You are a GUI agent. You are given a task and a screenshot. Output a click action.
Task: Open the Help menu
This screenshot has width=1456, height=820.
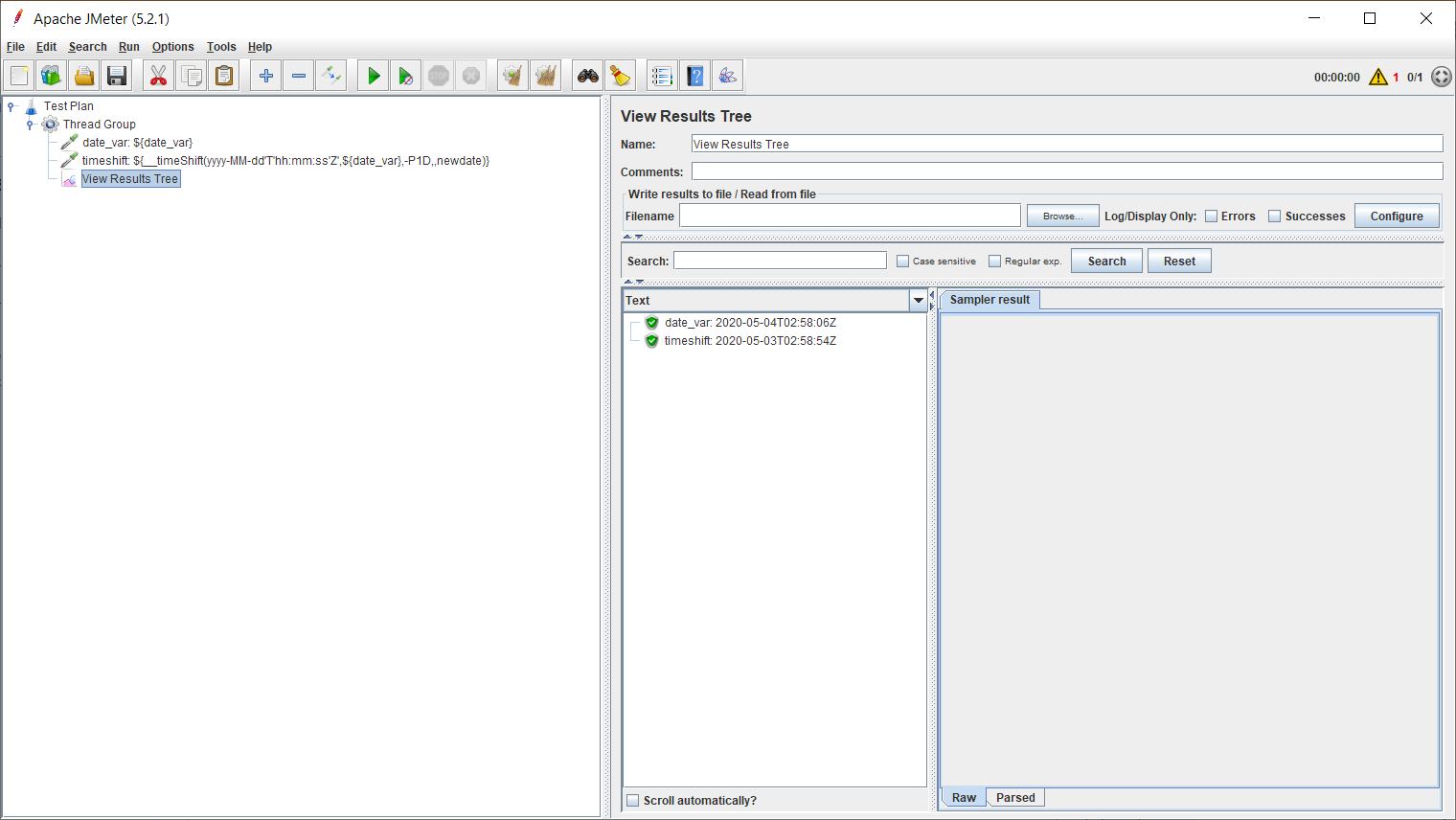coord(260,47)
